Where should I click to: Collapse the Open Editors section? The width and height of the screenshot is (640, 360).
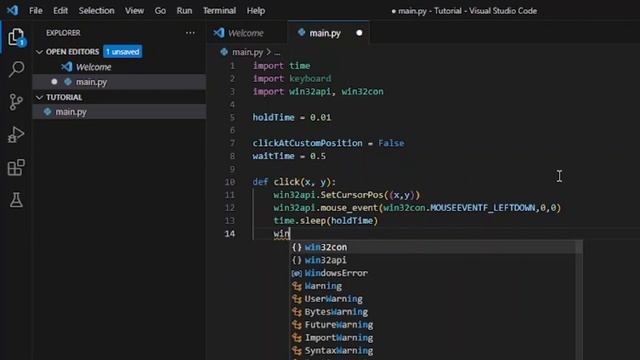point(40,52)
